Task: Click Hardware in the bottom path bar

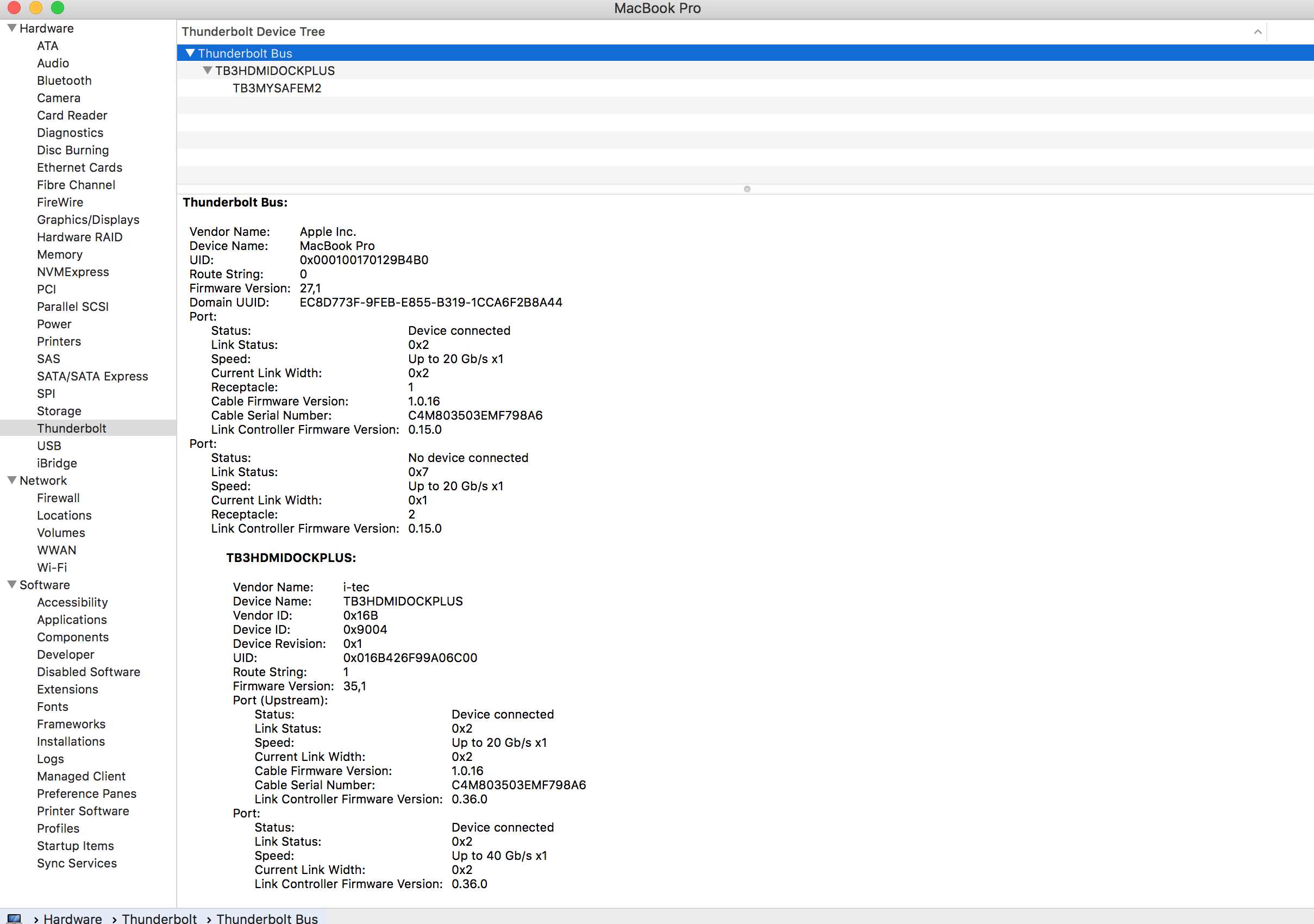Action: (73, 918)
